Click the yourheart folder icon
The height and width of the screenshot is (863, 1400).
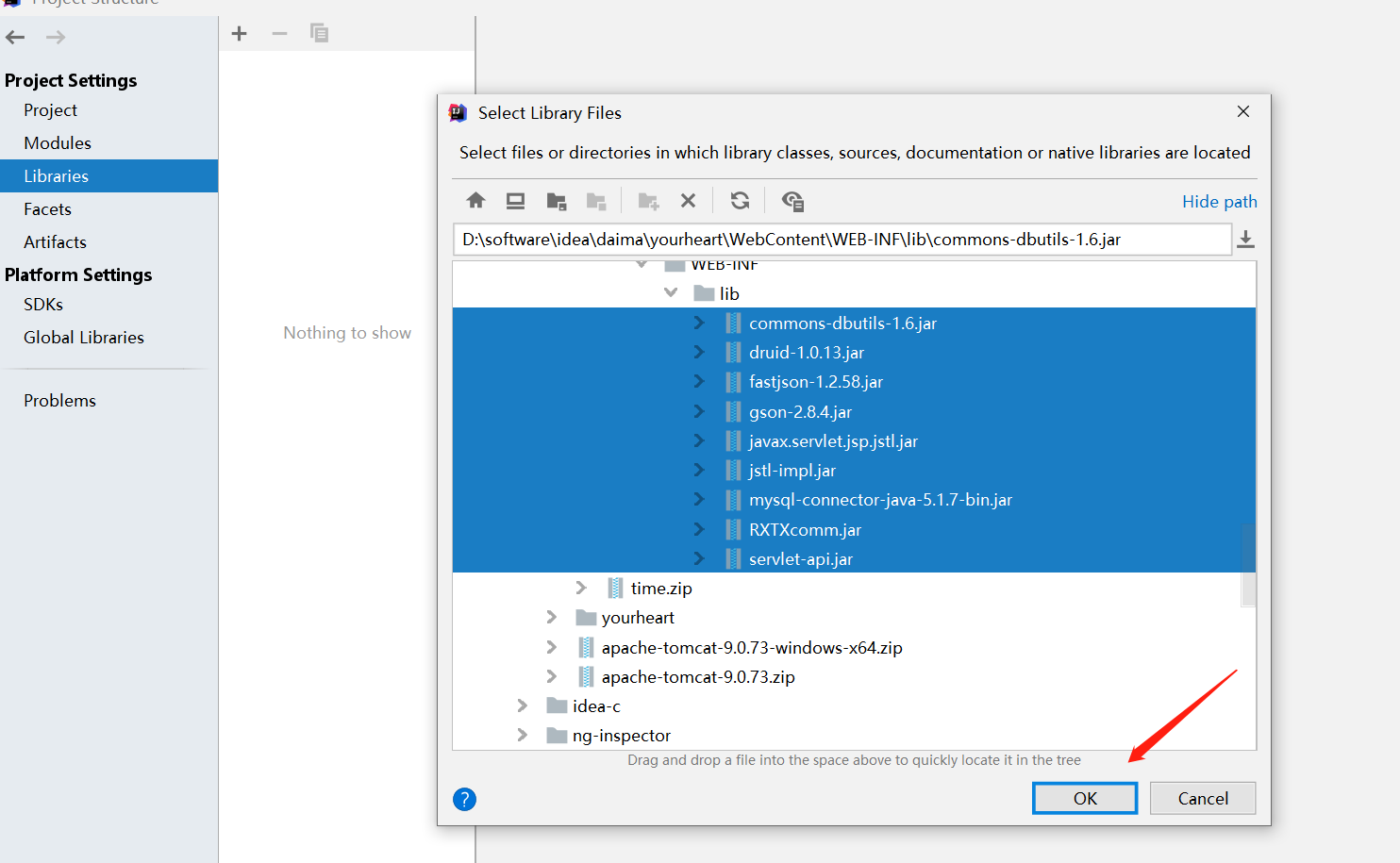point(586,618)
